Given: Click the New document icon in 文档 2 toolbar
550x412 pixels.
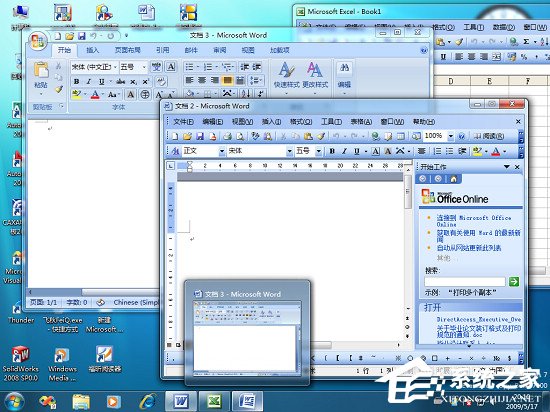Looking at the screenshot, I should [175, 136].
